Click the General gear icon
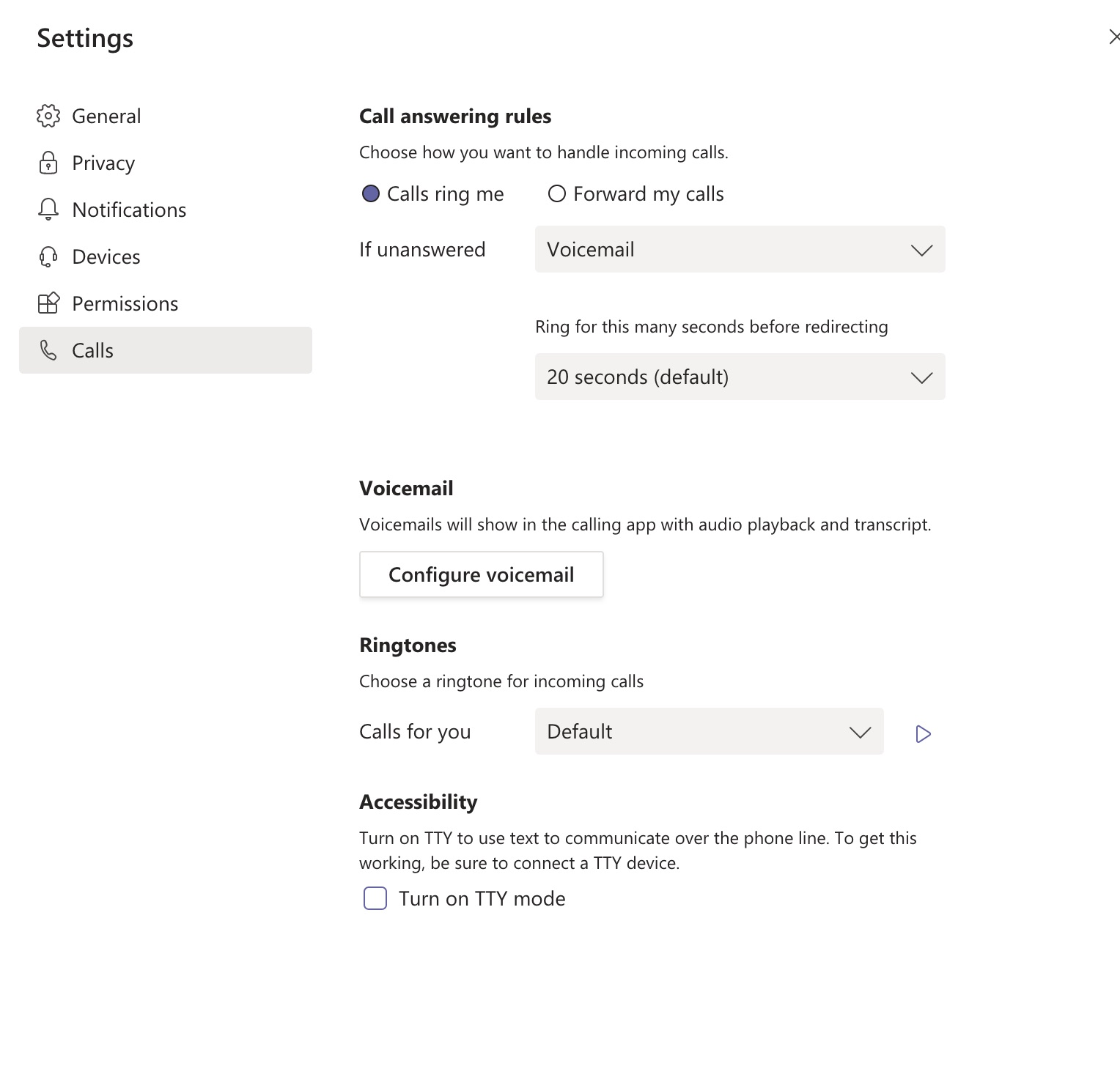 [48, 116]
